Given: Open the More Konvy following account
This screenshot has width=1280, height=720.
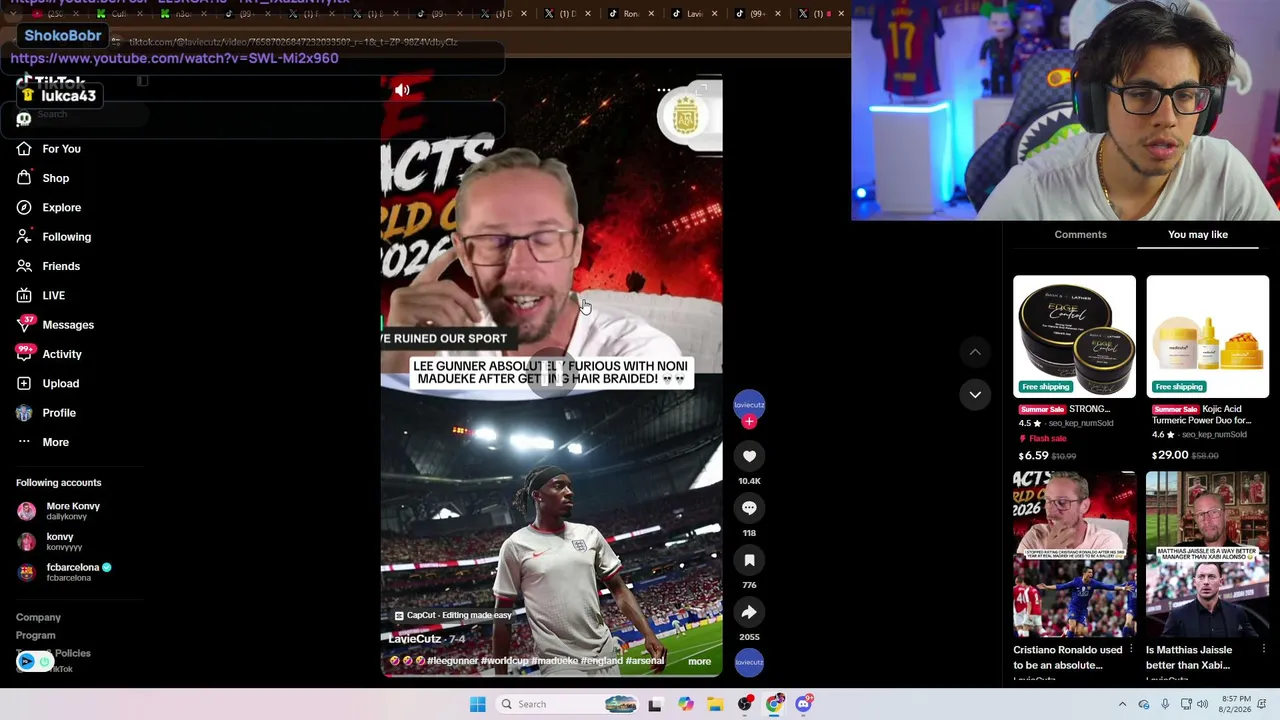Looking at the screenshot, I should coord(59,511).
